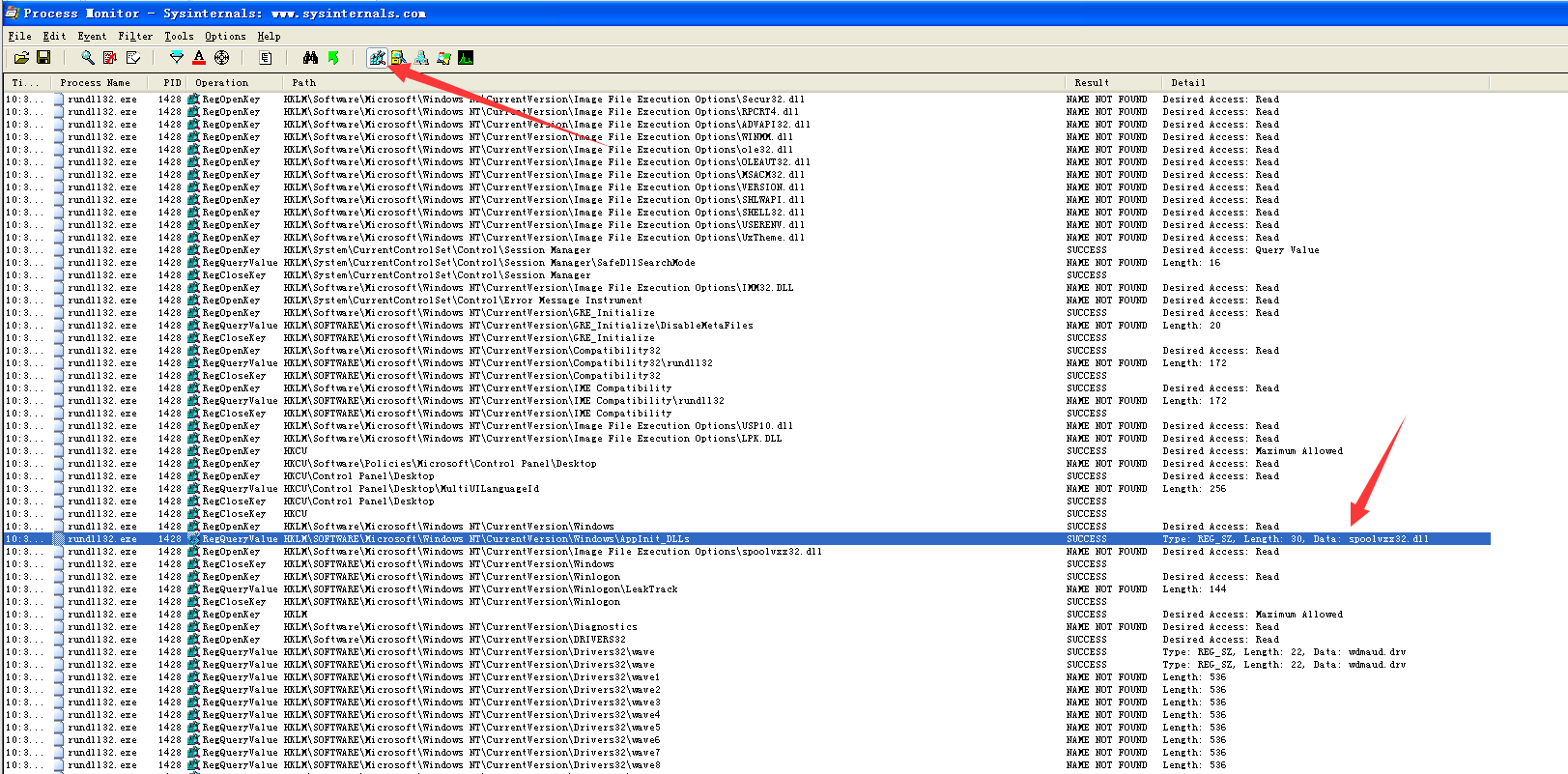Open the Edit menu
1568x774 pixels.
coord(54,36)
